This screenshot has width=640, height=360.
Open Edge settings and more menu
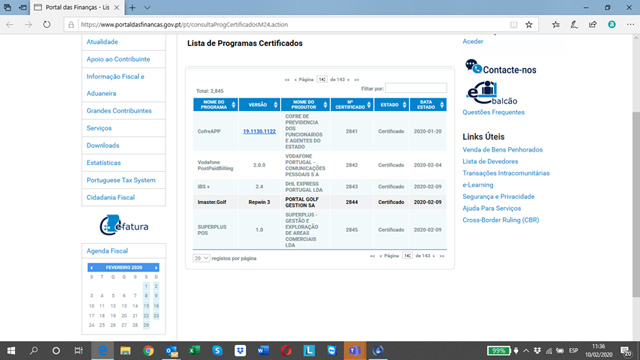[630, 24]
